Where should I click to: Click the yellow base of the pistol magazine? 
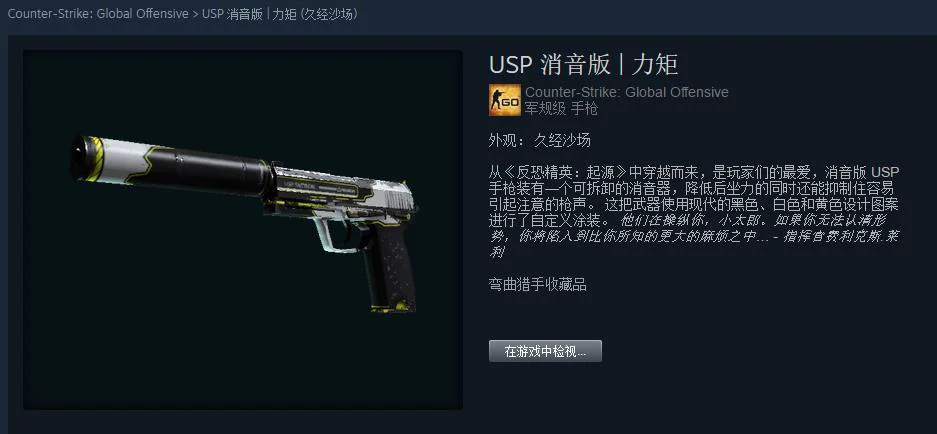[x=390, y=307]
